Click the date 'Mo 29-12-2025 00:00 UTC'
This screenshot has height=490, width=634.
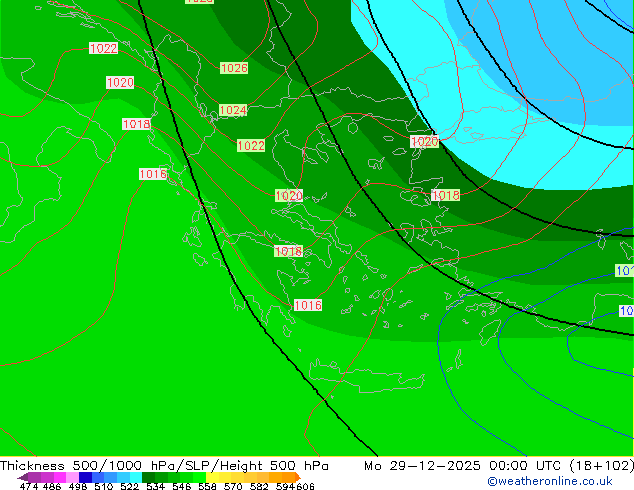coord(464,466)
